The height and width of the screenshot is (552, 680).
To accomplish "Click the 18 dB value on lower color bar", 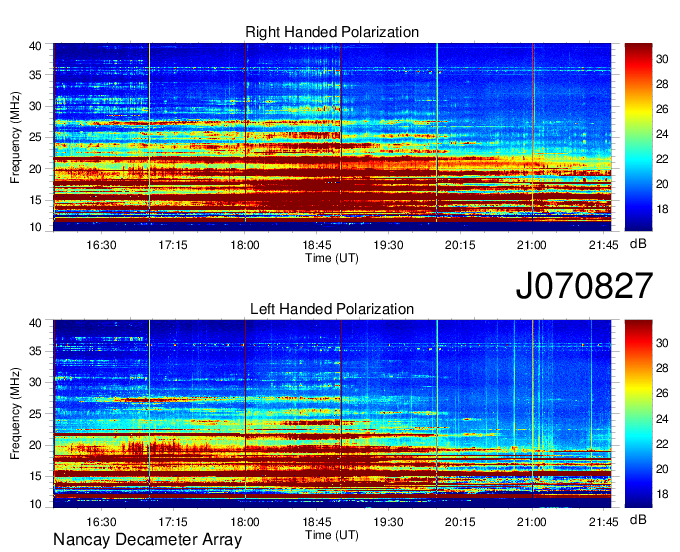I will (662, 494).
